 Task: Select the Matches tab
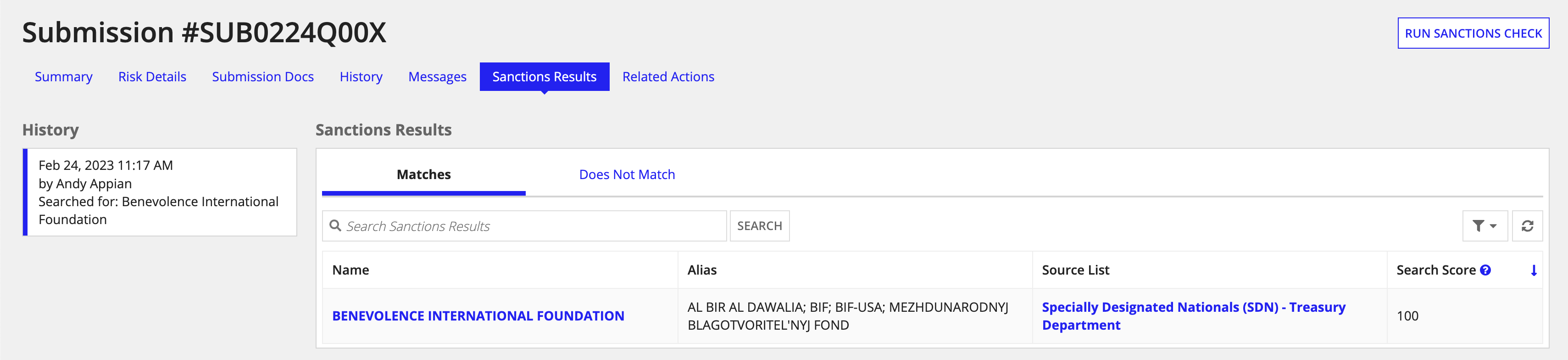click(x=423, y=174)
